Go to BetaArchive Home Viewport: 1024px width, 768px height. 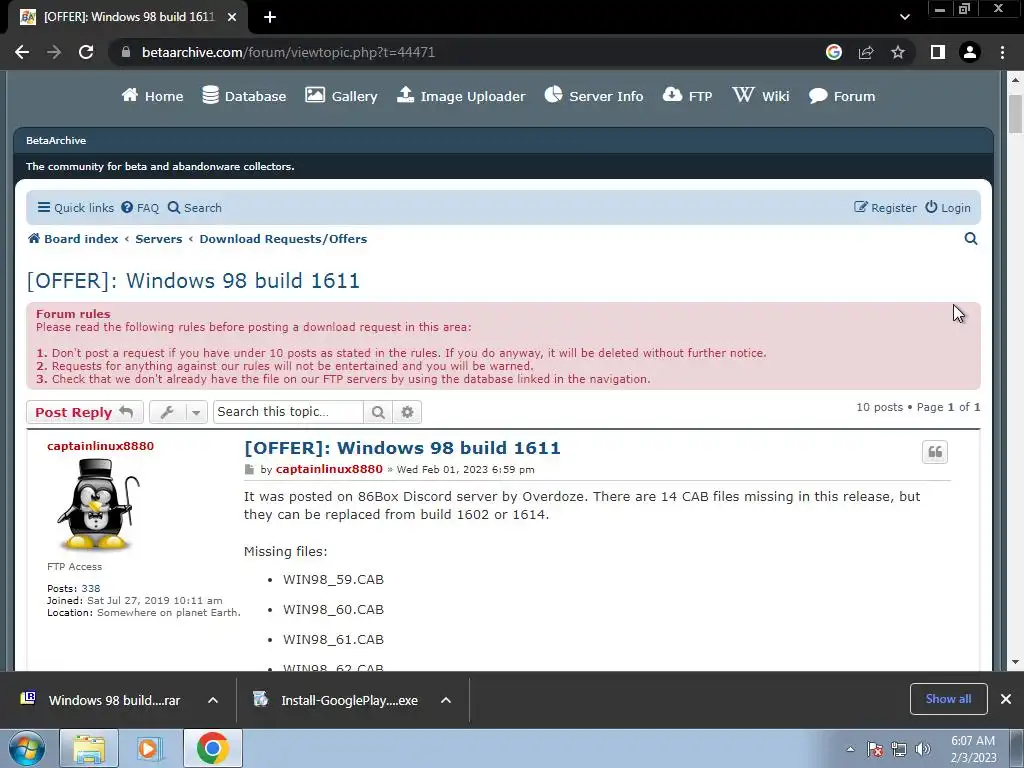[x=152, y=96]
